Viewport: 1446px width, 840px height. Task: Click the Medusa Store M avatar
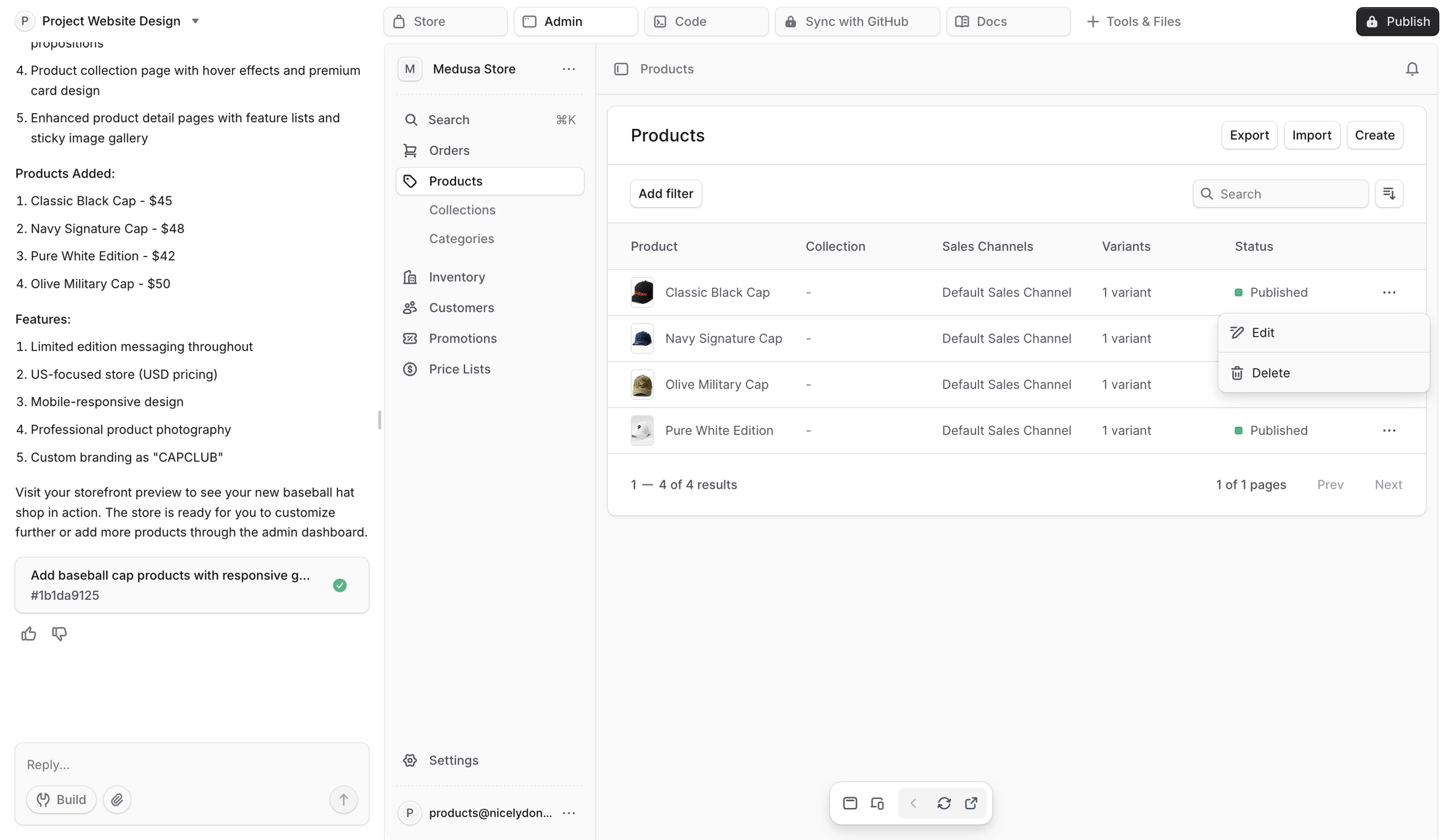click(x=410, y=69)
